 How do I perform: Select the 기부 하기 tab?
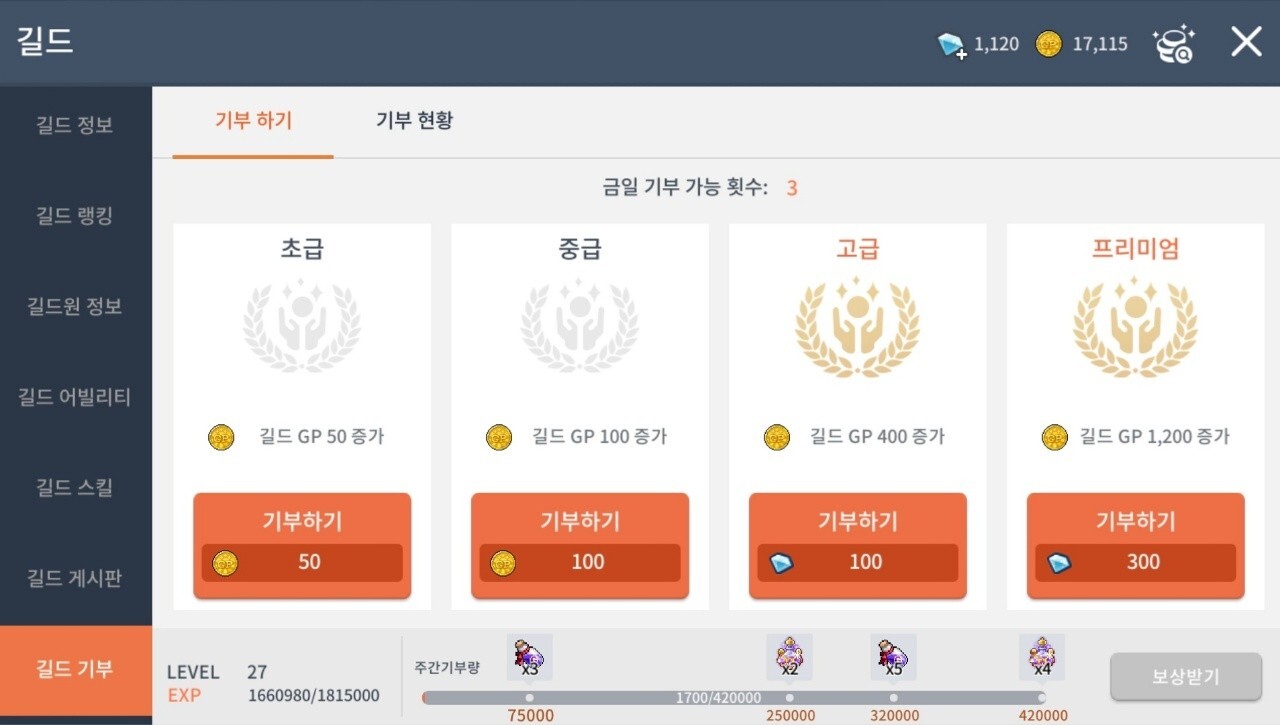(x=253, y=121)
